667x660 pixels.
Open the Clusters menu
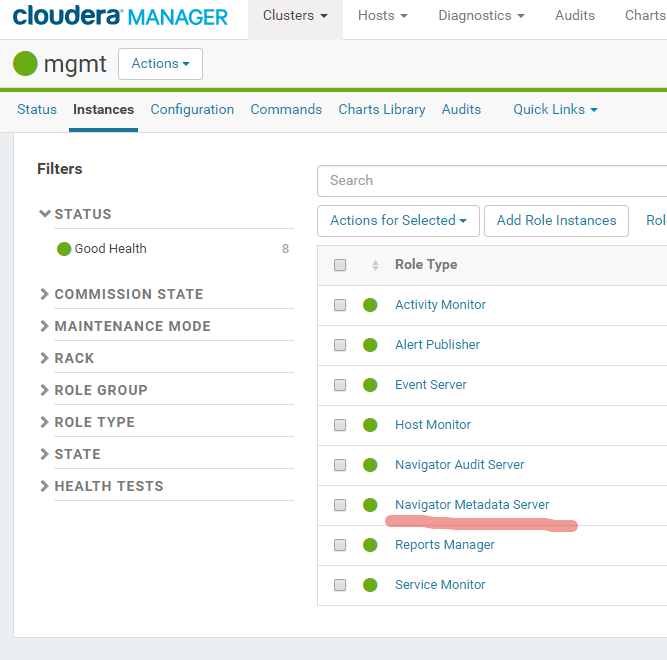[295, 16]
